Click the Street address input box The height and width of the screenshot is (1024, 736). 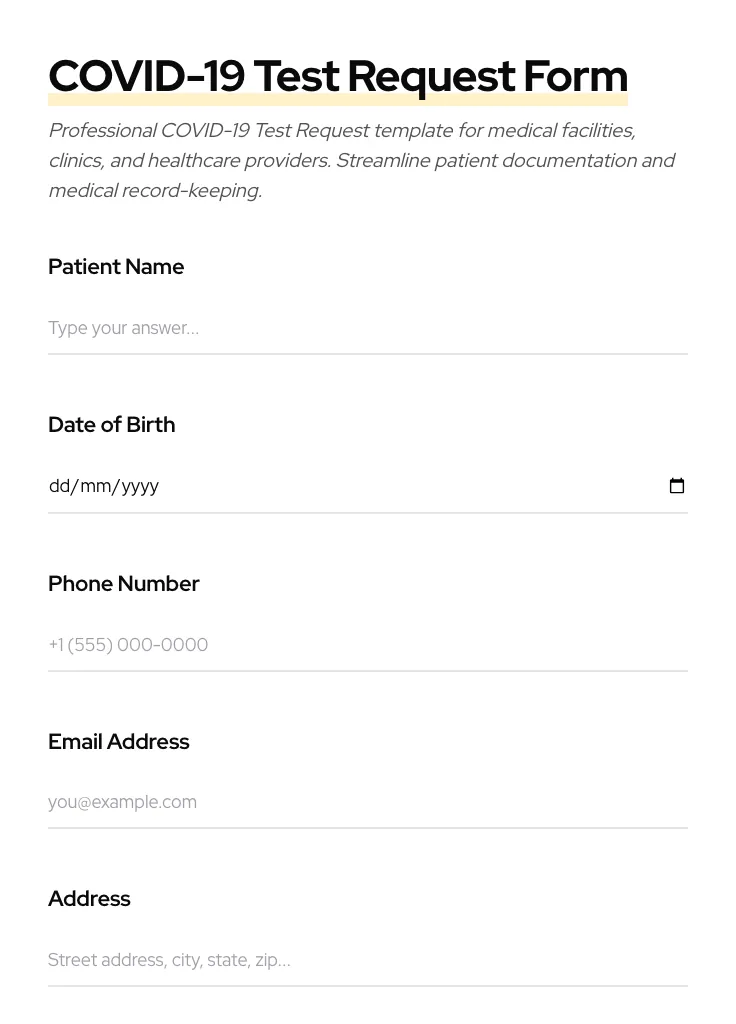tap(367, 960)
